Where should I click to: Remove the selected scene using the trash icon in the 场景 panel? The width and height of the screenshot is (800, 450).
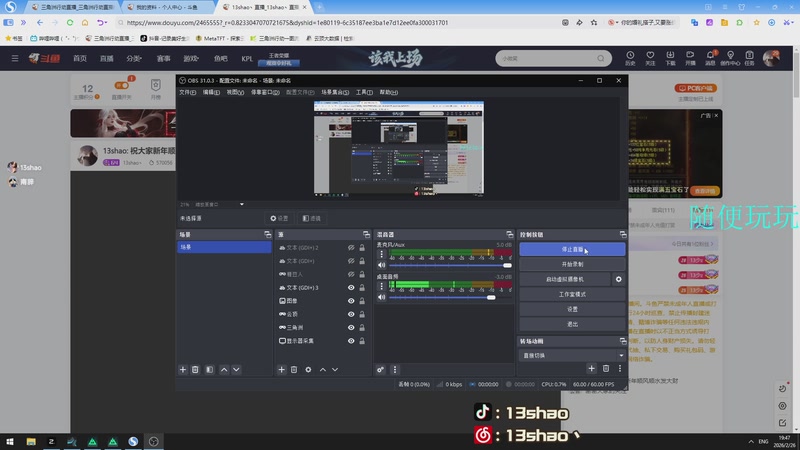(195, 369)
